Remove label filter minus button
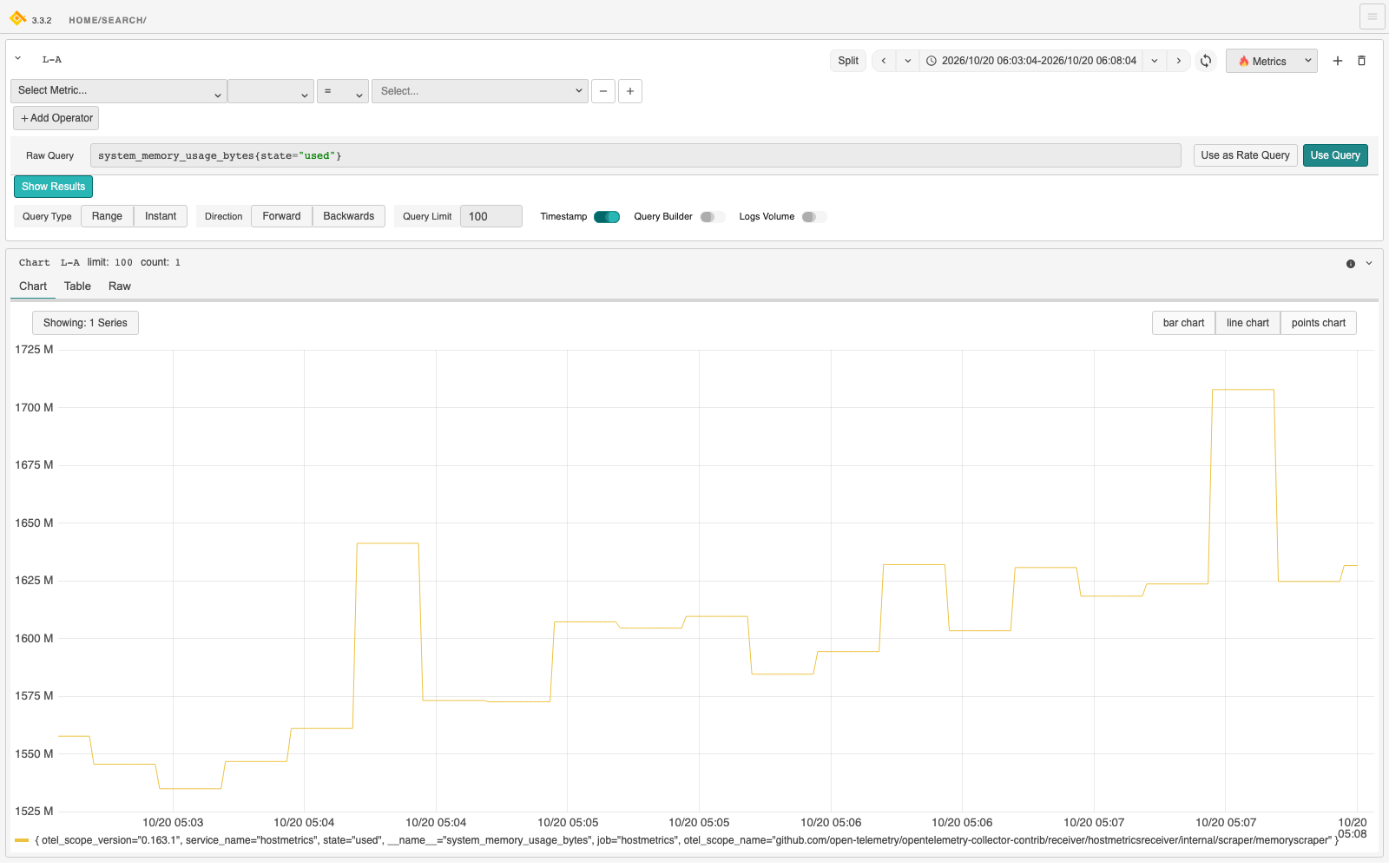Screen dimensions: 1389x868 [603, 91]
